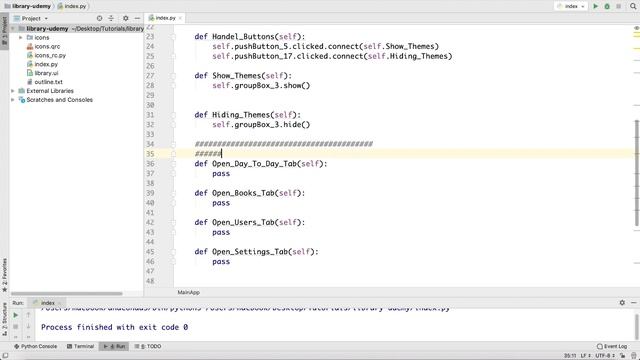Fold the Show_Themes method at line 27
This screenshot has height=360, width=640.
click(173, 76)
